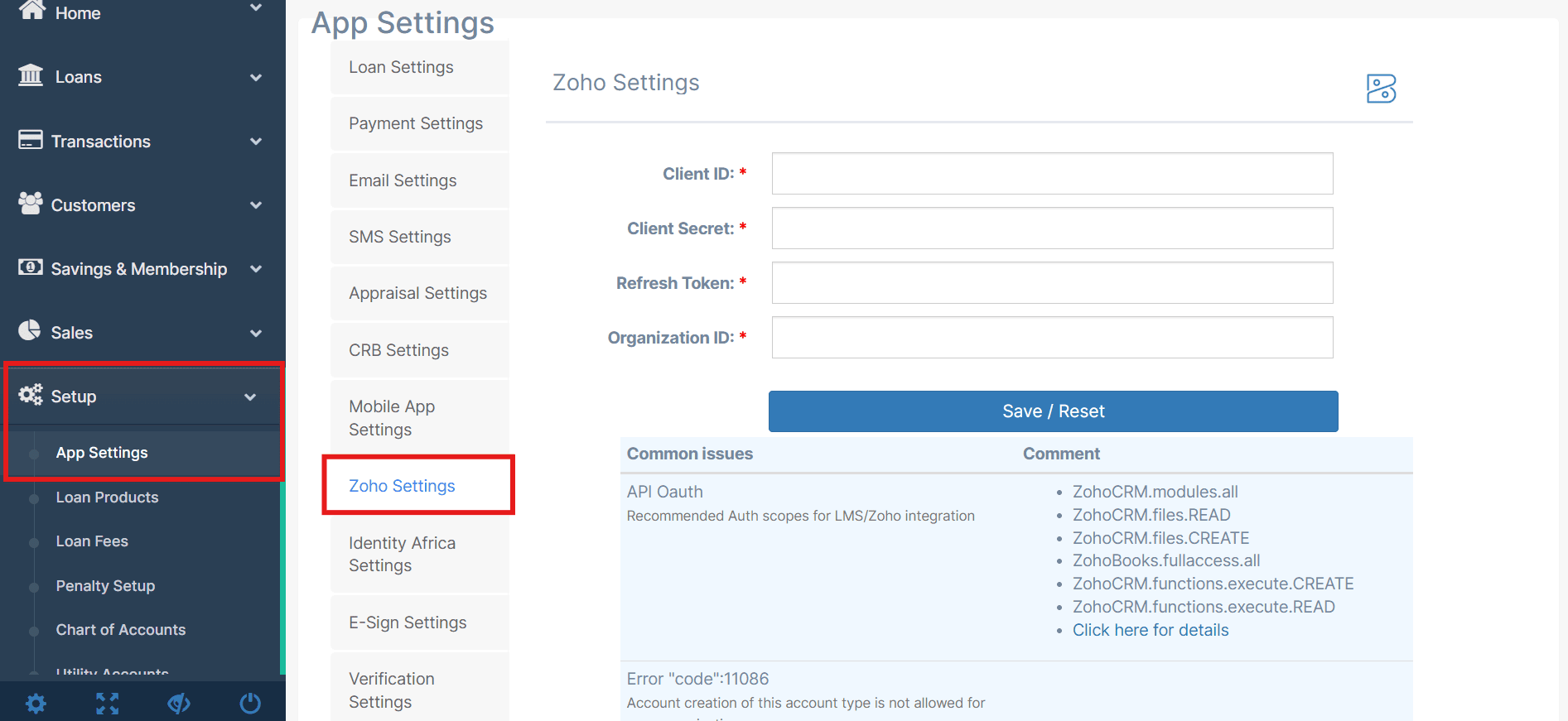Click the Home menu label
The width and height of the screenshot is (1568, 721).
tap(78, 13)
